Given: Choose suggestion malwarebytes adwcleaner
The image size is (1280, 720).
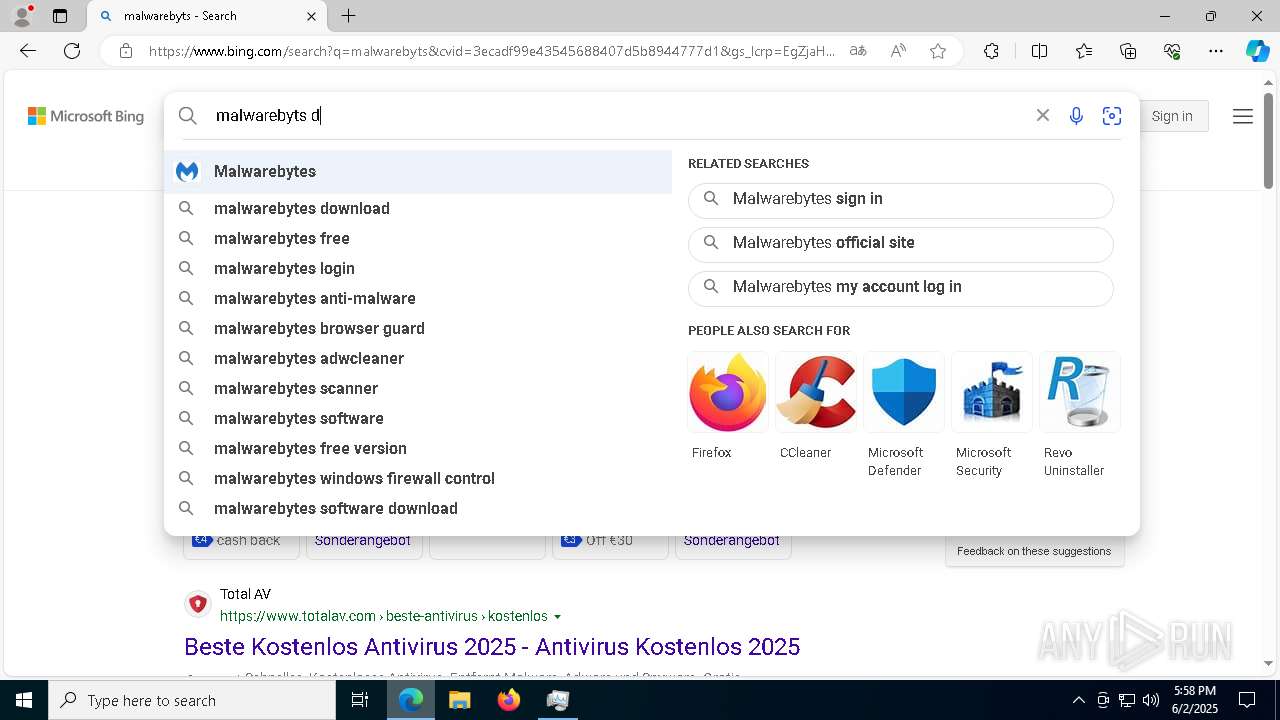Looking at the screenshot, I should pyautogui.click(x=418, y=358).
